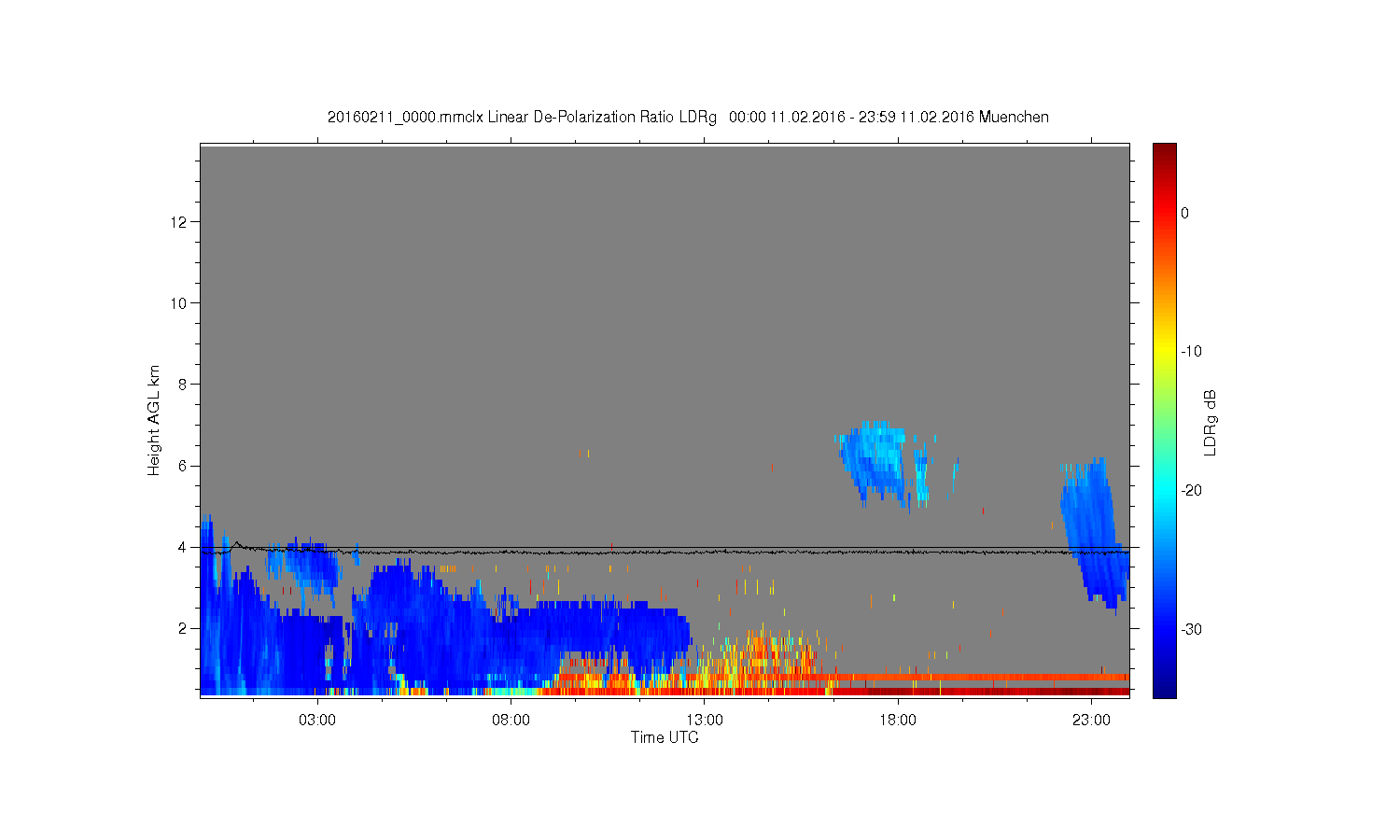The width and height of the screenshot is (1400, 840).
Task: Click the 03:00 time tick label
Action: 317,720
